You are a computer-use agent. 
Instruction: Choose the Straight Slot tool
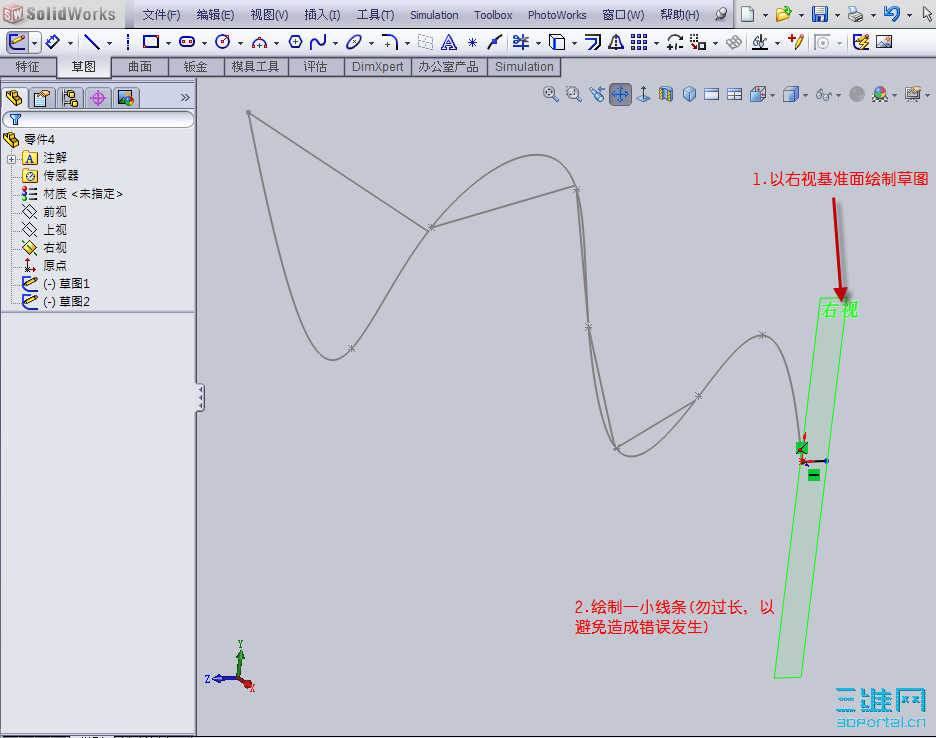[187, 42]
